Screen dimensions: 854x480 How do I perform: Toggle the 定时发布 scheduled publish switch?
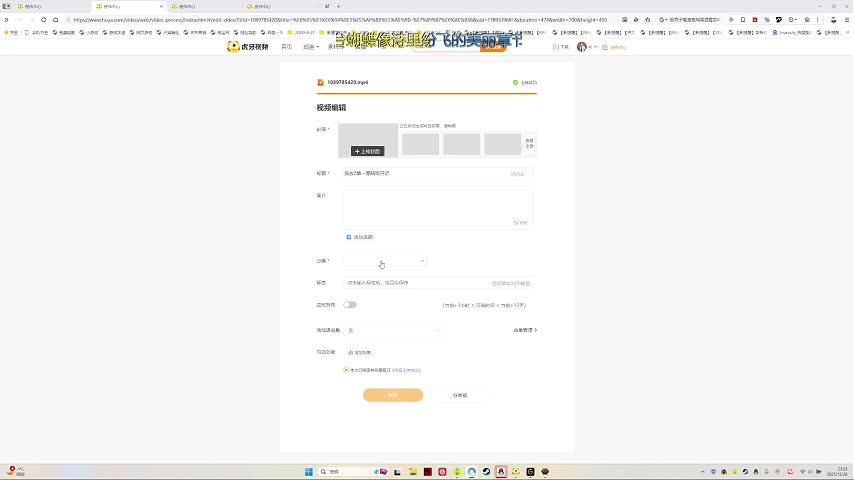click(350, 304)
